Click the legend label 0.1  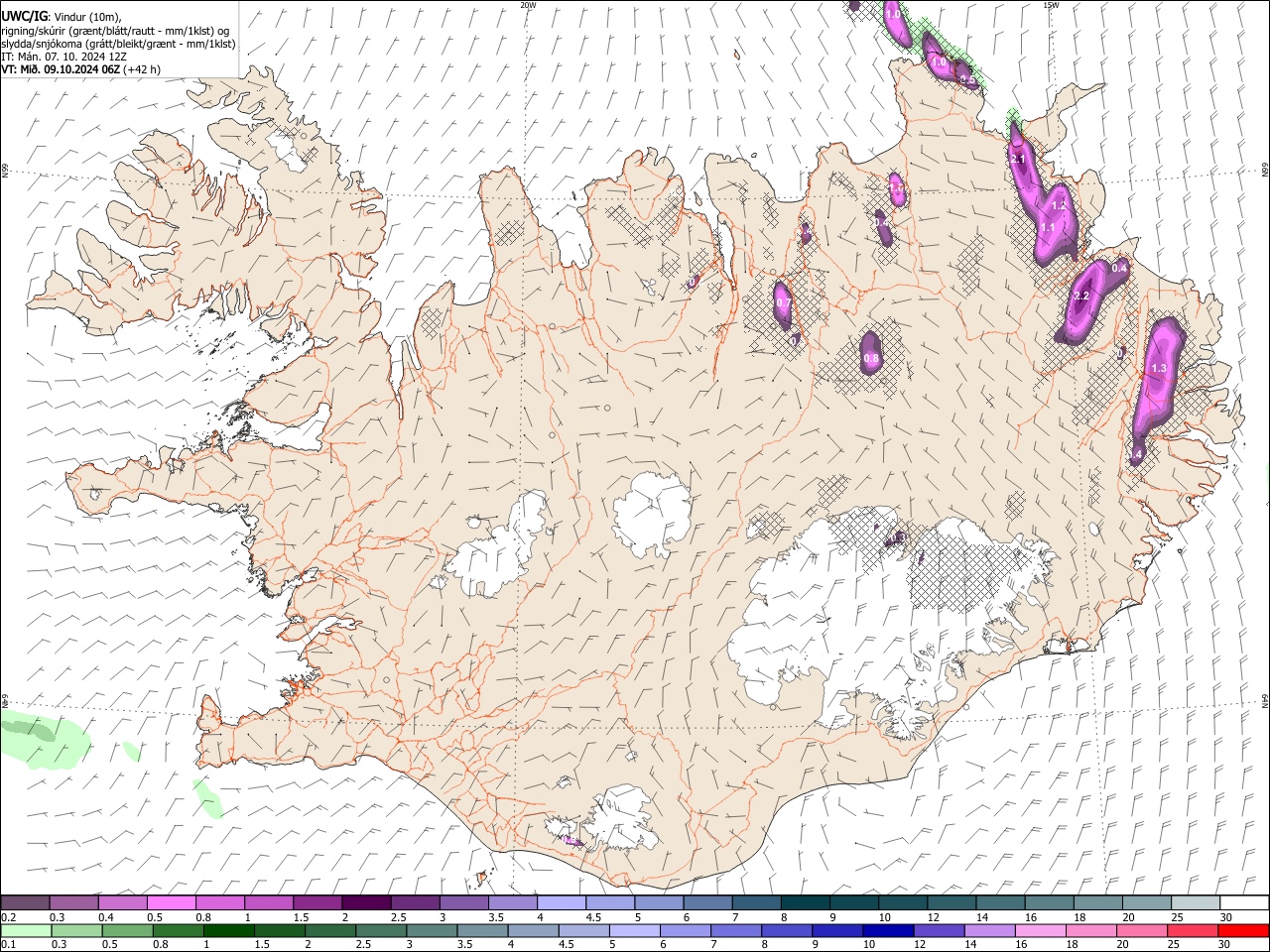8,945
